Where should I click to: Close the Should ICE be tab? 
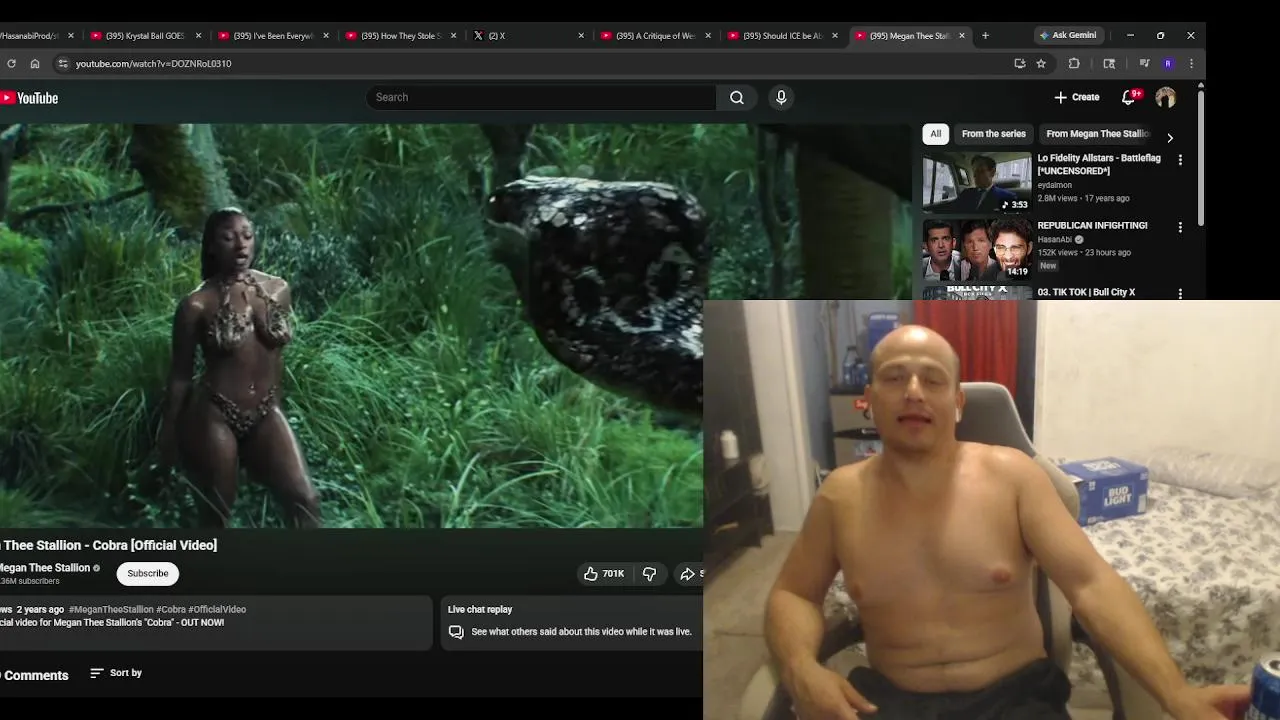pos(835,36)
